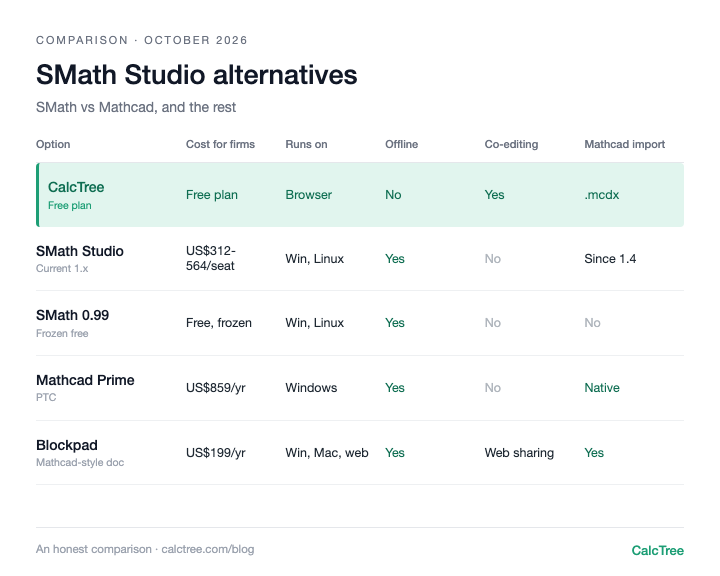Image resolution: width=720 pixels, height=576 pixels.
Task: Click the Co-editing 'Yes' cell for CalcTree
Action: click(495, 195)
